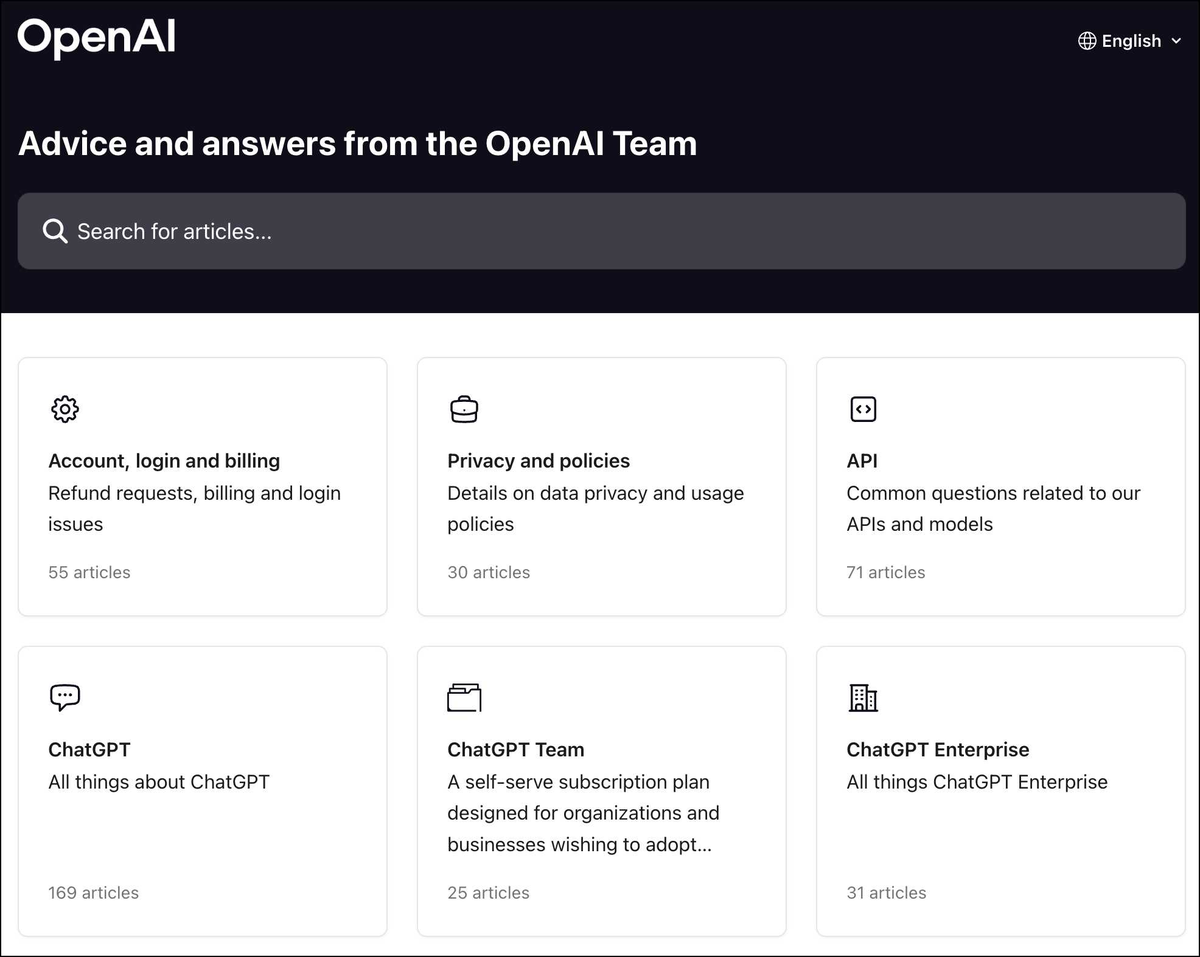Click the 25 articles label on ChatGPT Team
1200x957 pixels.
point(488,892)
